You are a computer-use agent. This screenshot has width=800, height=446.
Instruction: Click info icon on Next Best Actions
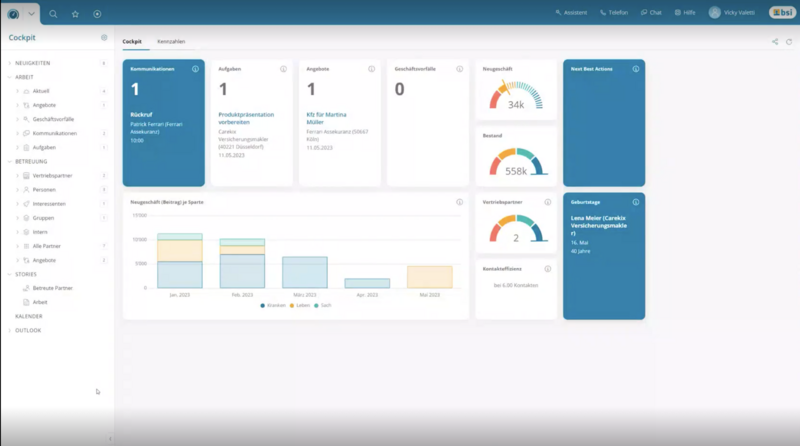click(636, 69)
